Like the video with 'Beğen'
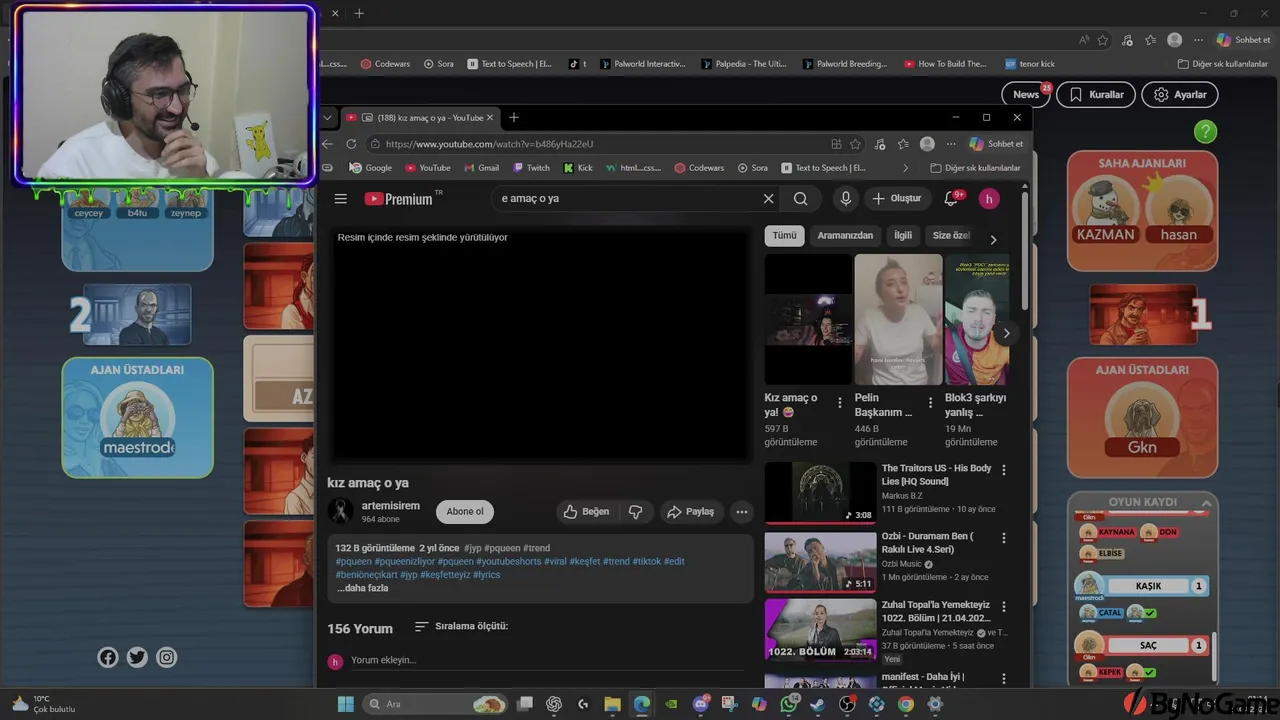This screenshot has width=1280, height=720. point(586,512)
